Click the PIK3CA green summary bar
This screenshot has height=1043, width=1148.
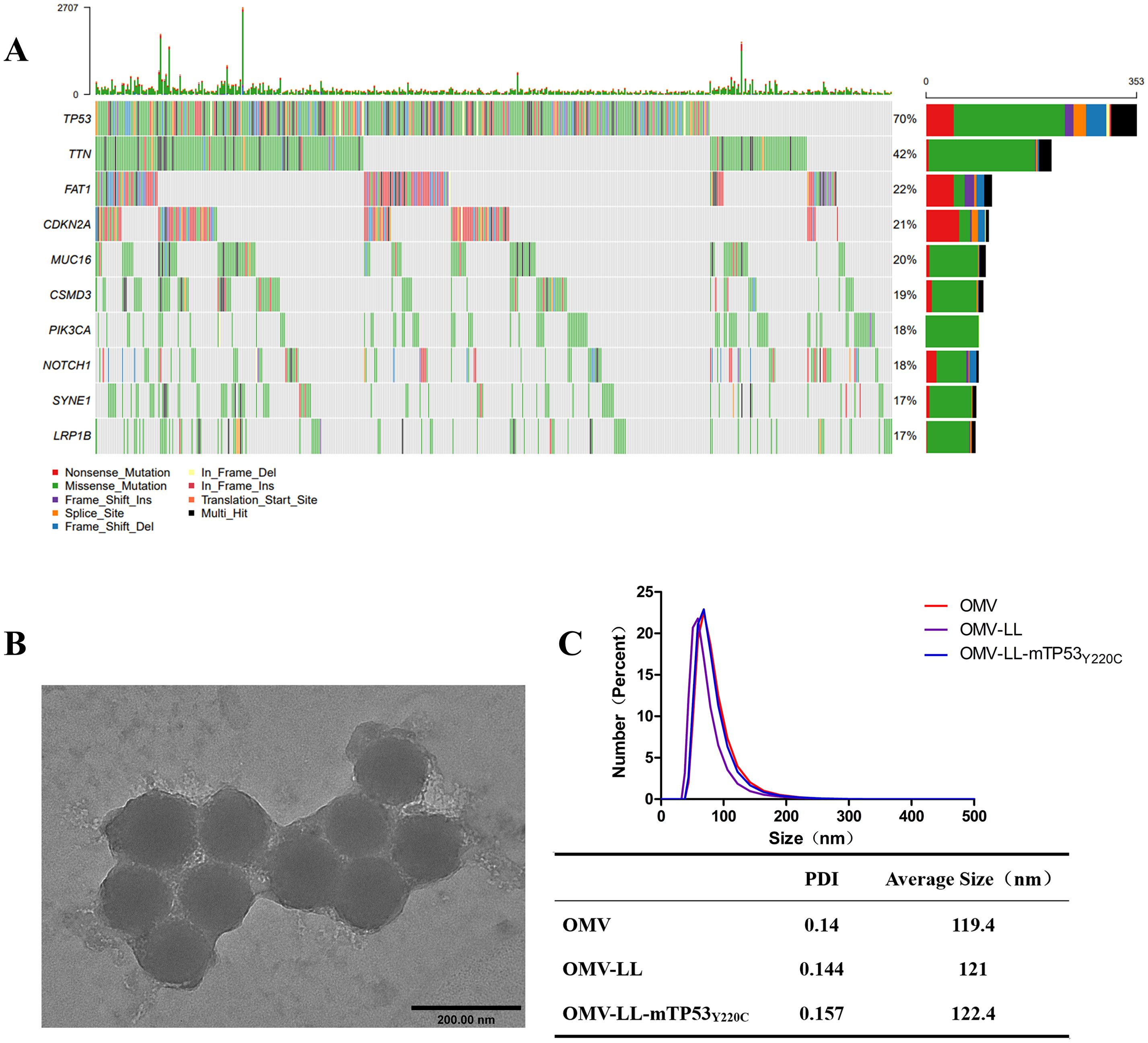coord(952,331)
